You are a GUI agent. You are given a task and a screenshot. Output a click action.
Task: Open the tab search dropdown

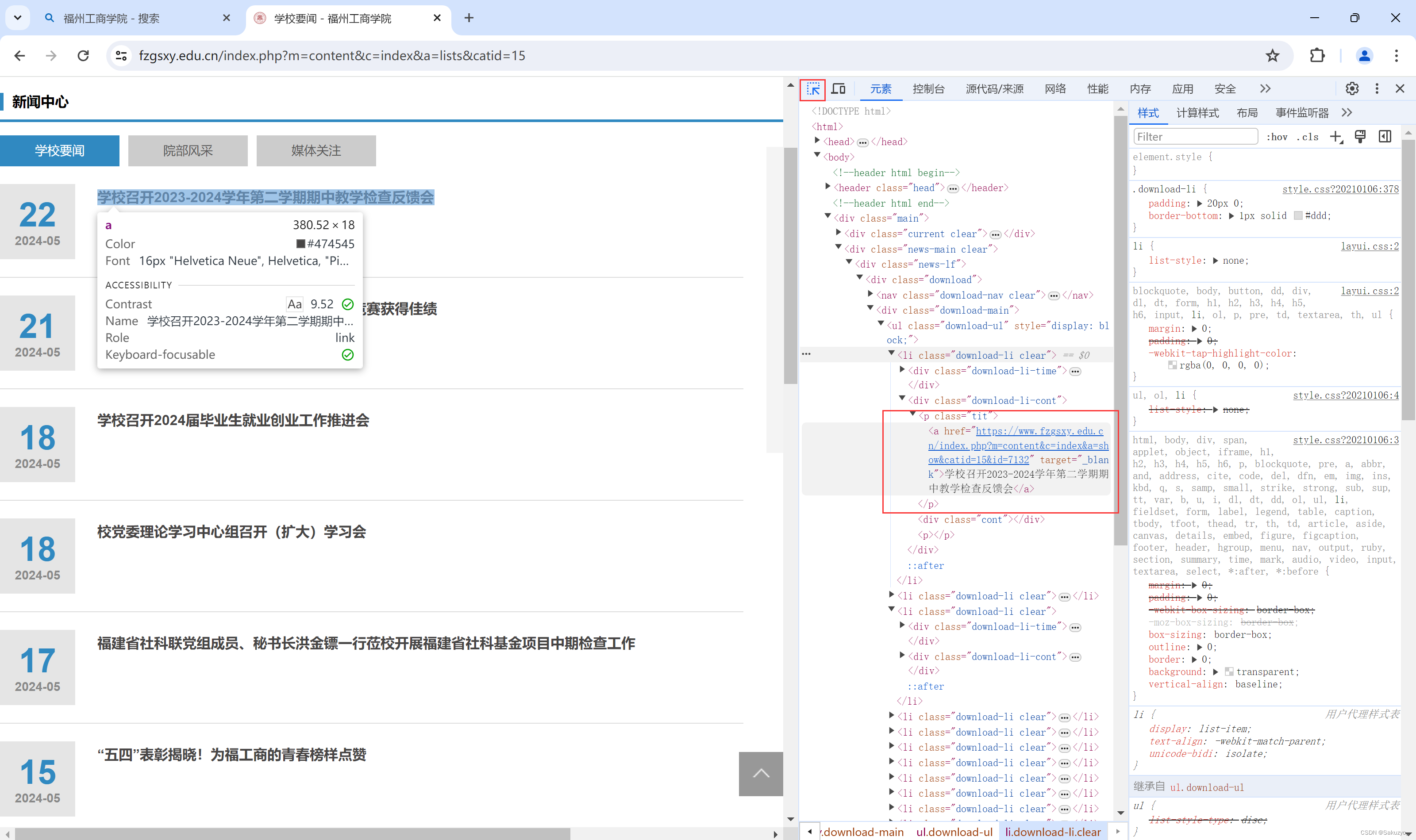coord(18,18)
